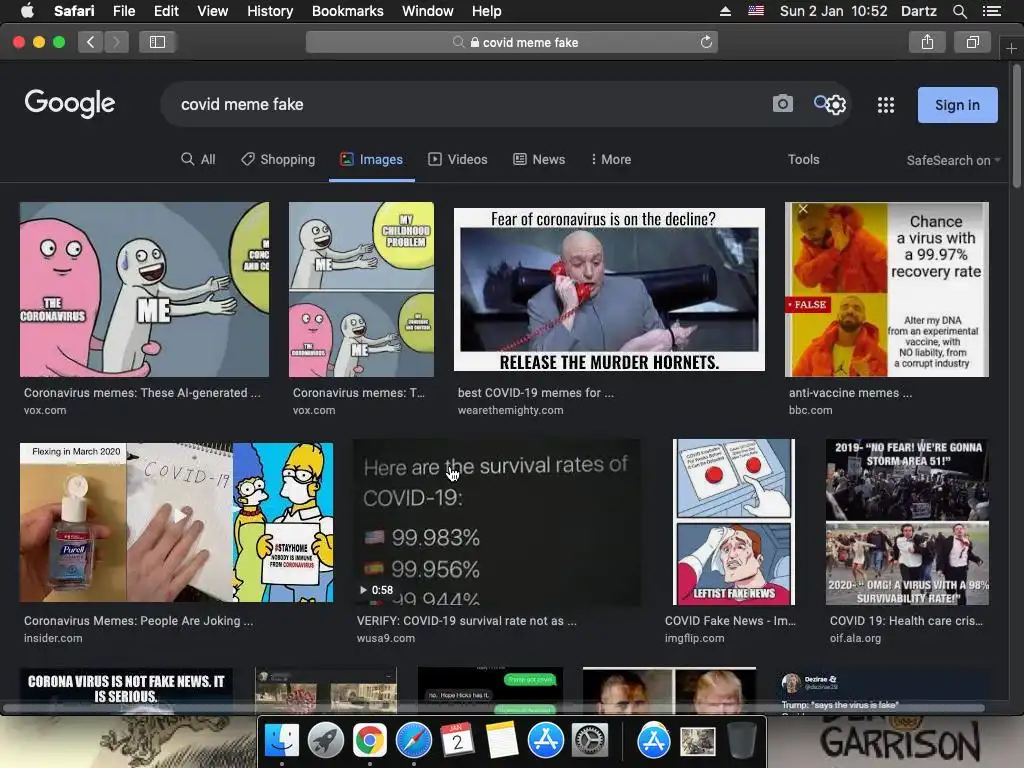
Task: Open the Simpsons #StayHome collage thumbnail
Action: 176,522
